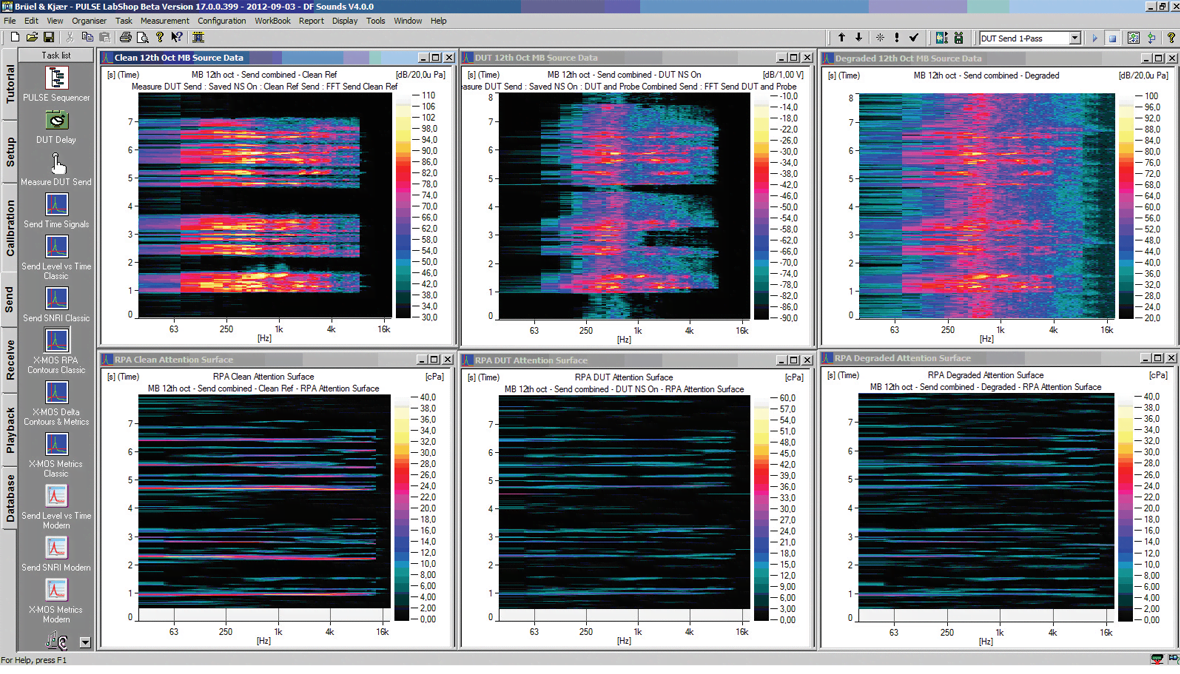The image size is (1180, 674).
Task: Click the checkmark toolbar icon
Action: click(914, 38)
